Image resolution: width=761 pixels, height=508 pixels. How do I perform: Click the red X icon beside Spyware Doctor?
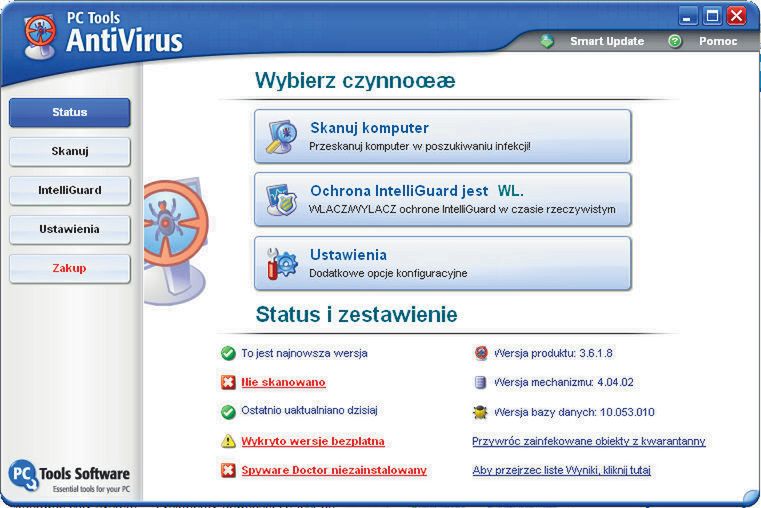point(228,470)
